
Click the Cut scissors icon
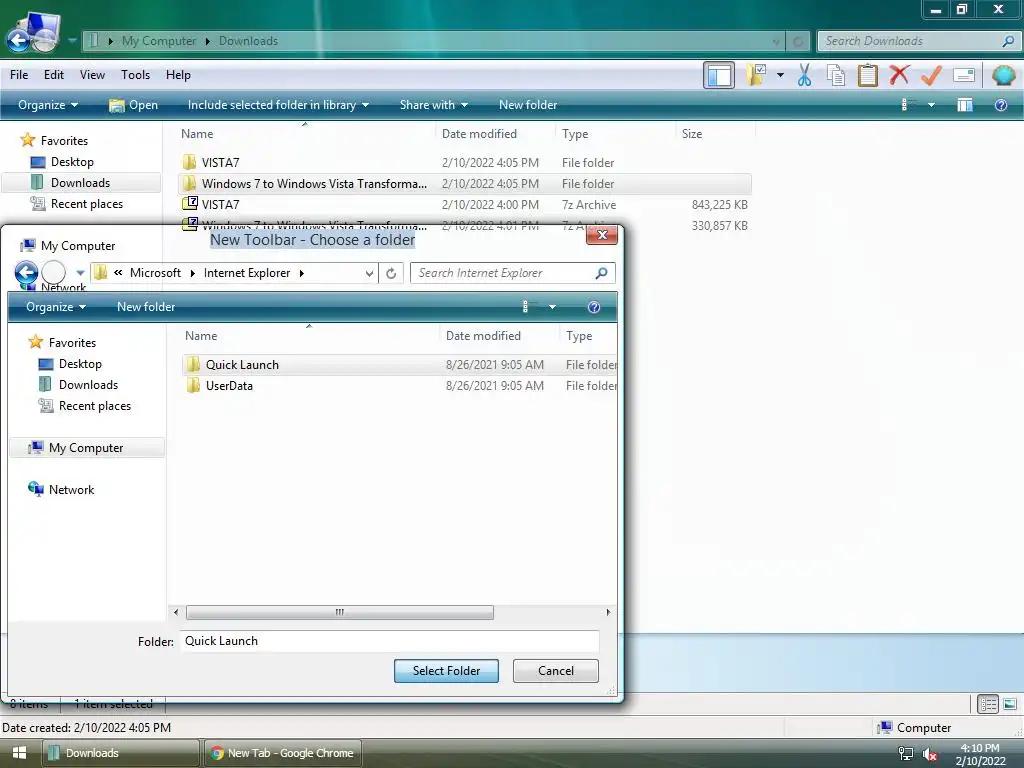[x=804, y=75]
